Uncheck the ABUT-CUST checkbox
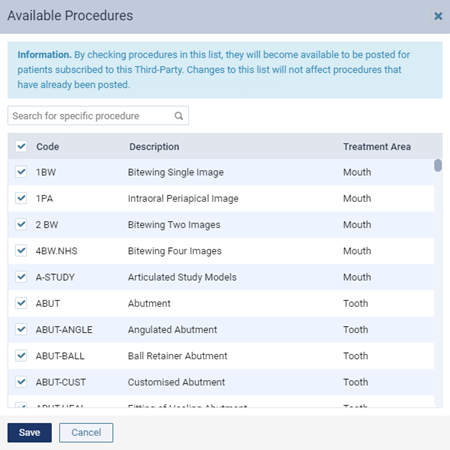 click(x=21, y=382)
